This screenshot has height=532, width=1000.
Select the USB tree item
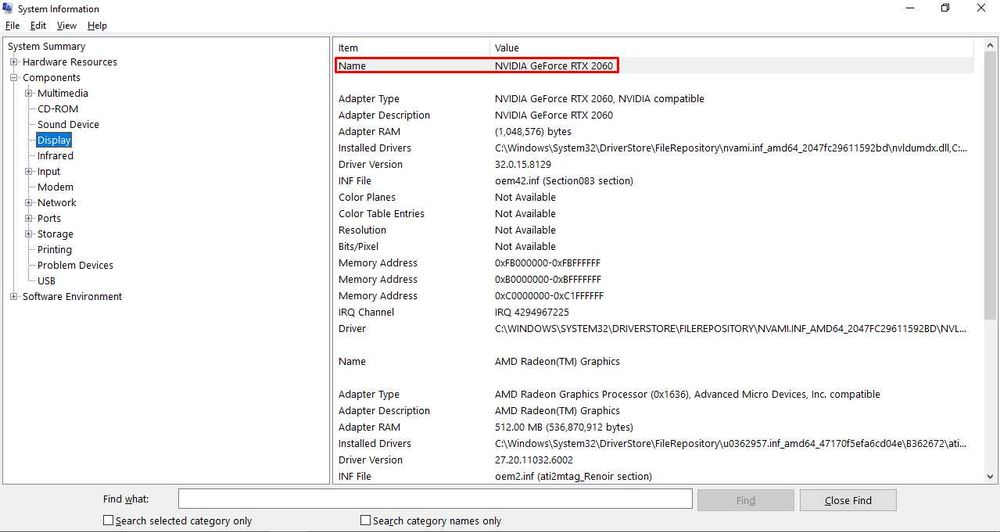(x=46, y=281)
